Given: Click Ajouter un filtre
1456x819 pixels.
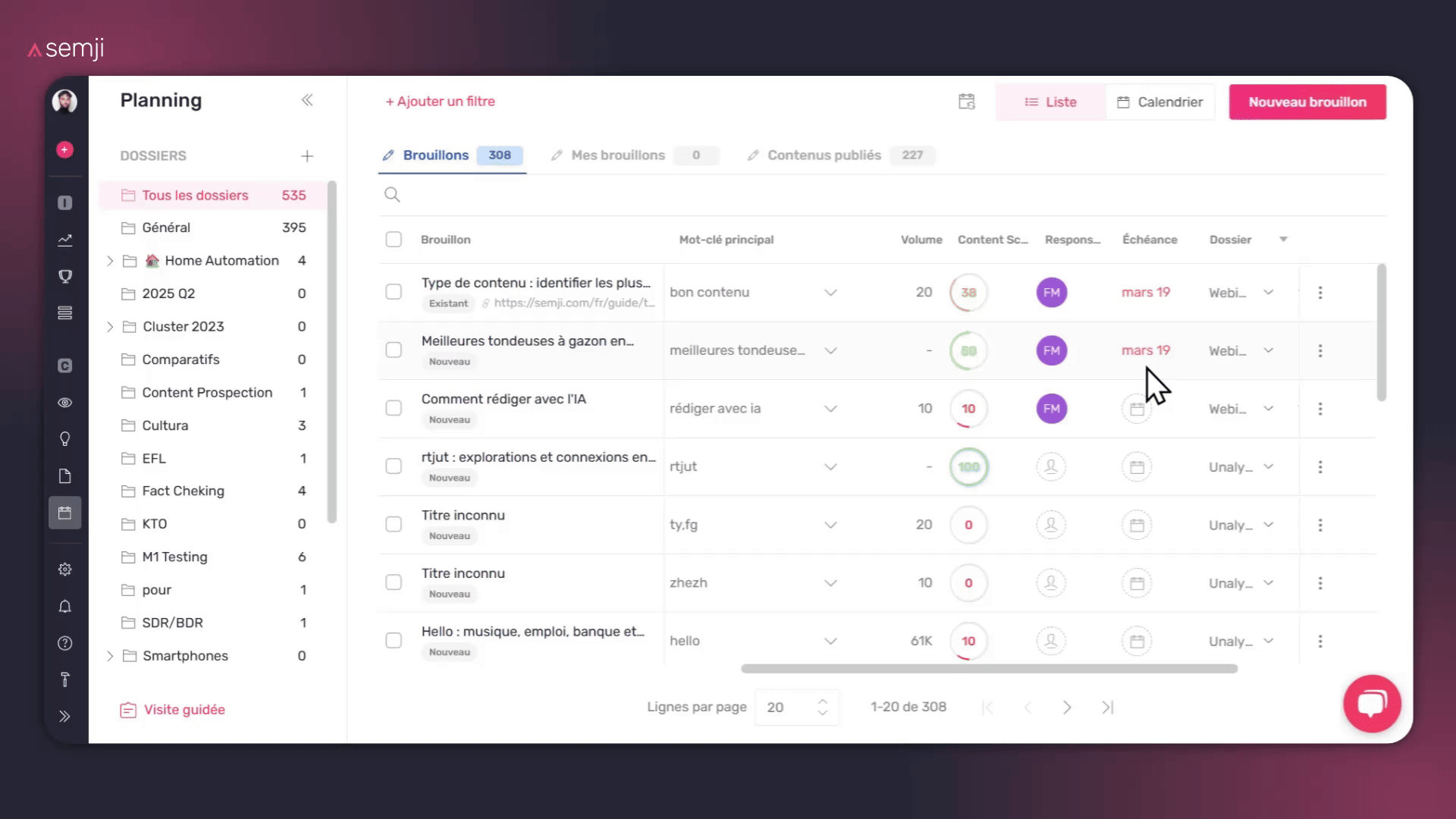Looking at the screenshot, I should 440,102.
